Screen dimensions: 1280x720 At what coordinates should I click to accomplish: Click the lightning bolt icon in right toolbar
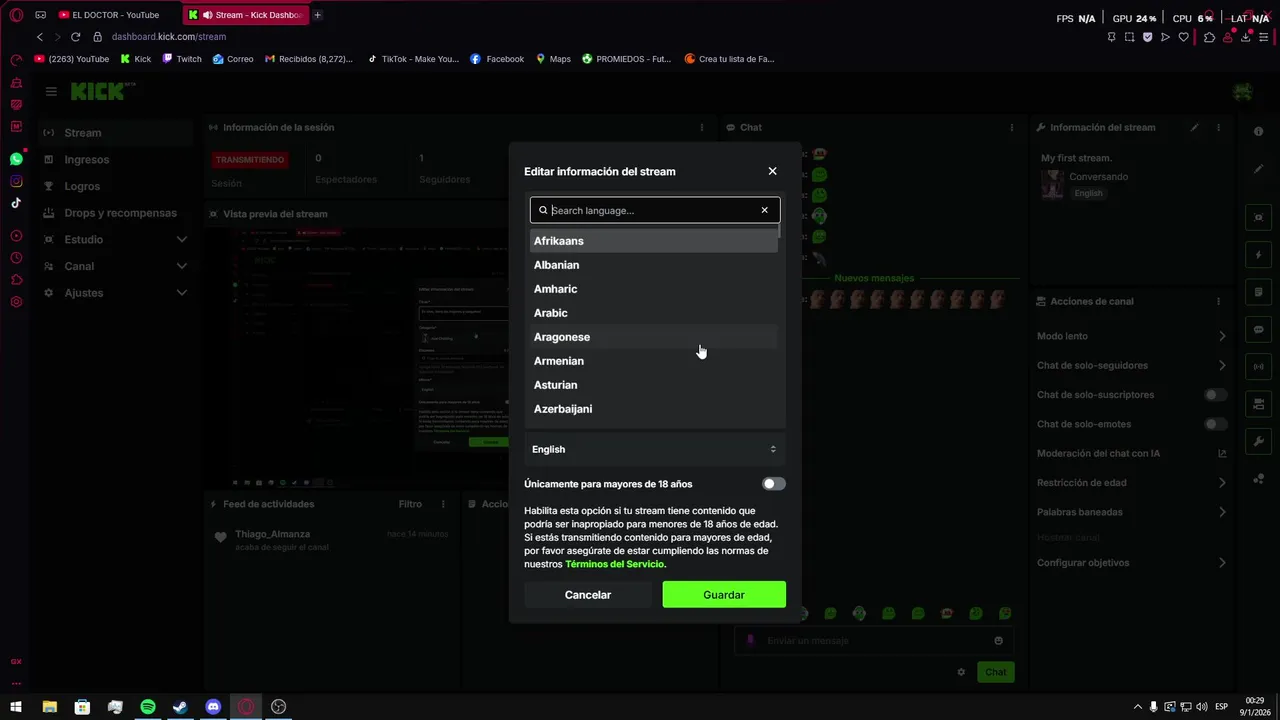pos(1258,255)
